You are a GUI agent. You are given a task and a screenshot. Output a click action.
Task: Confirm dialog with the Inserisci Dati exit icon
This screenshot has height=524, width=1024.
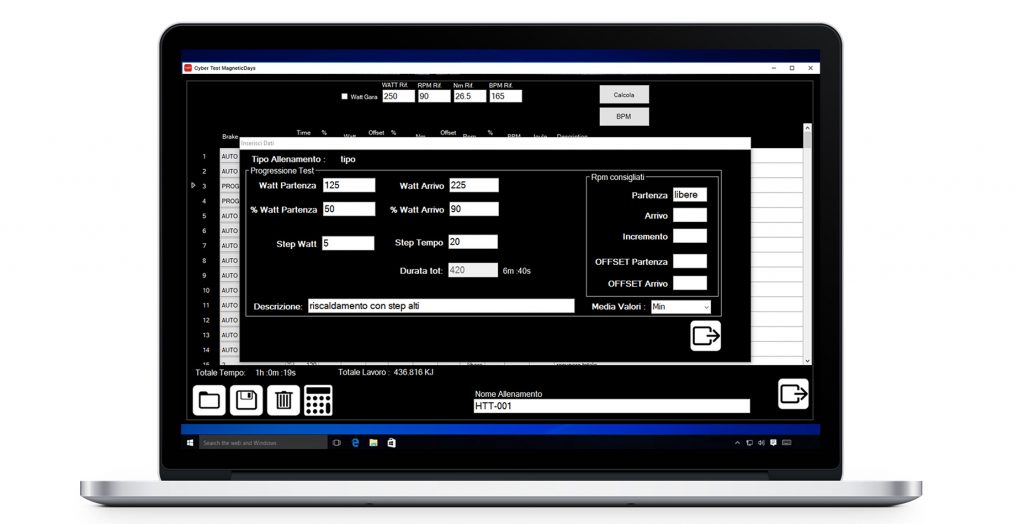point(706,336)
